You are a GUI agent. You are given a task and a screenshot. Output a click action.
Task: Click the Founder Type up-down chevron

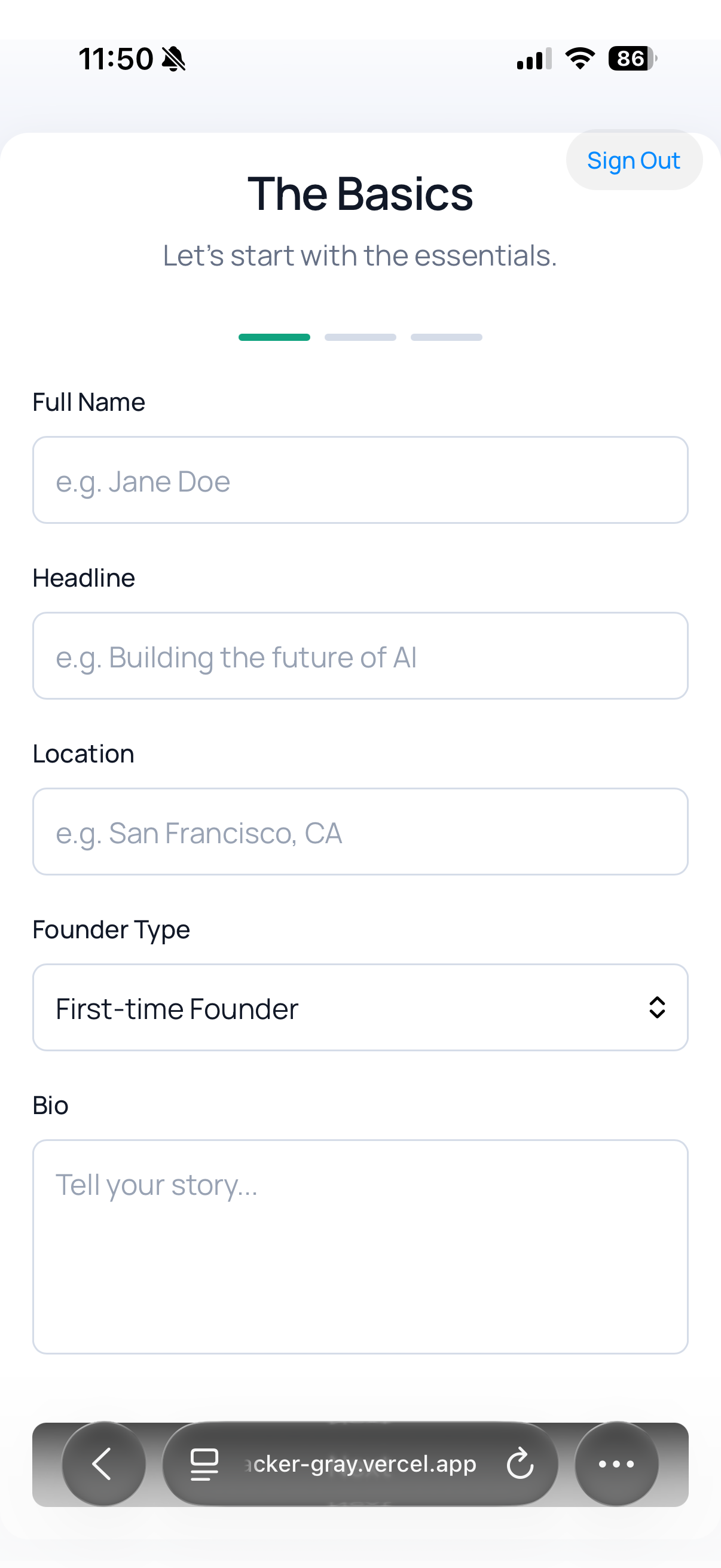click(657, 1008)
